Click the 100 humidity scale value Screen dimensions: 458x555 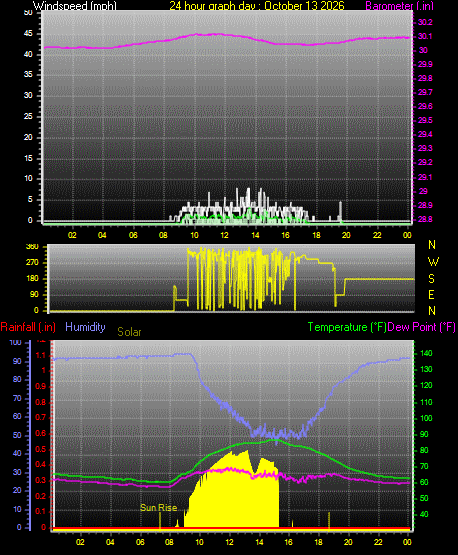[16, 342]
